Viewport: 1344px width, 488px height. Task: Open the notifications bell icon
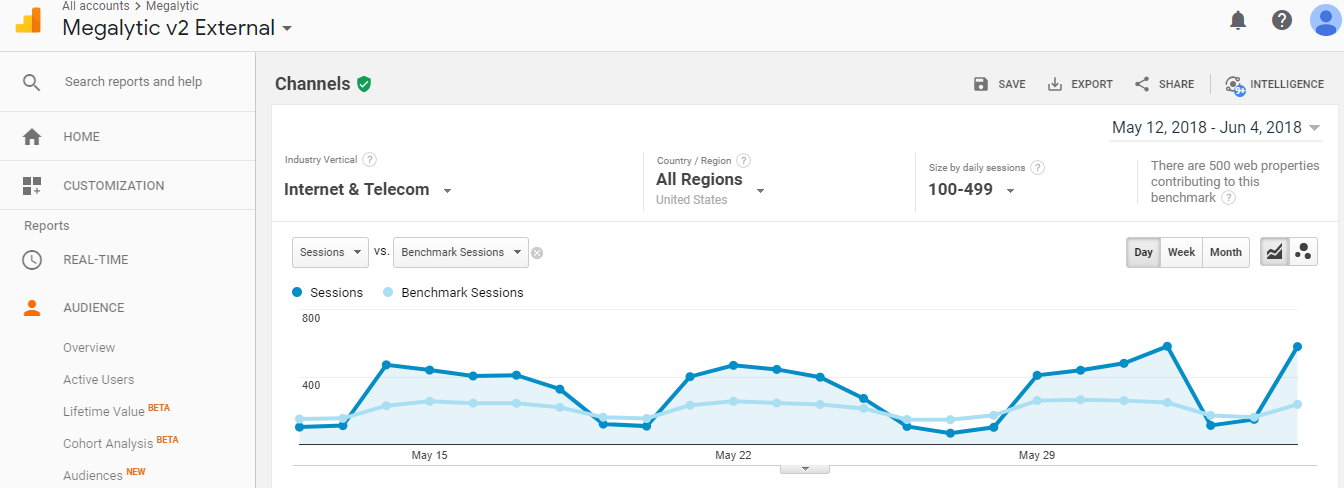coord(1238,20)
